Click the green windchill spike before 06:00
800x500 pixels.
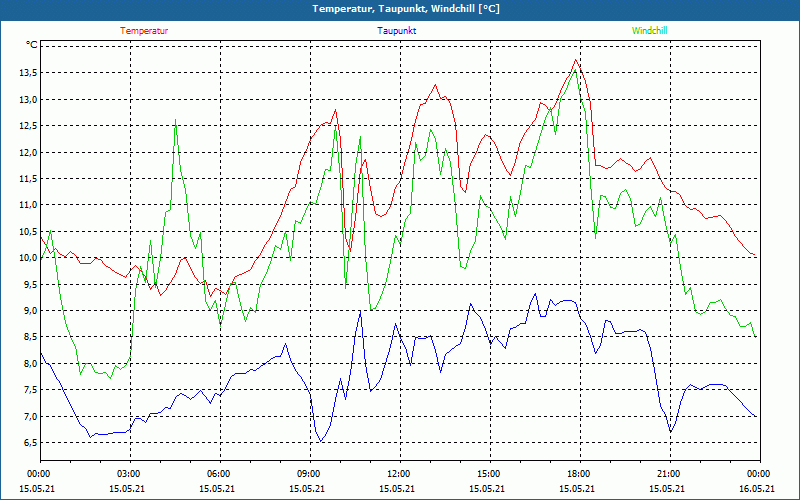pyautogui.click(x=176, y=120)
